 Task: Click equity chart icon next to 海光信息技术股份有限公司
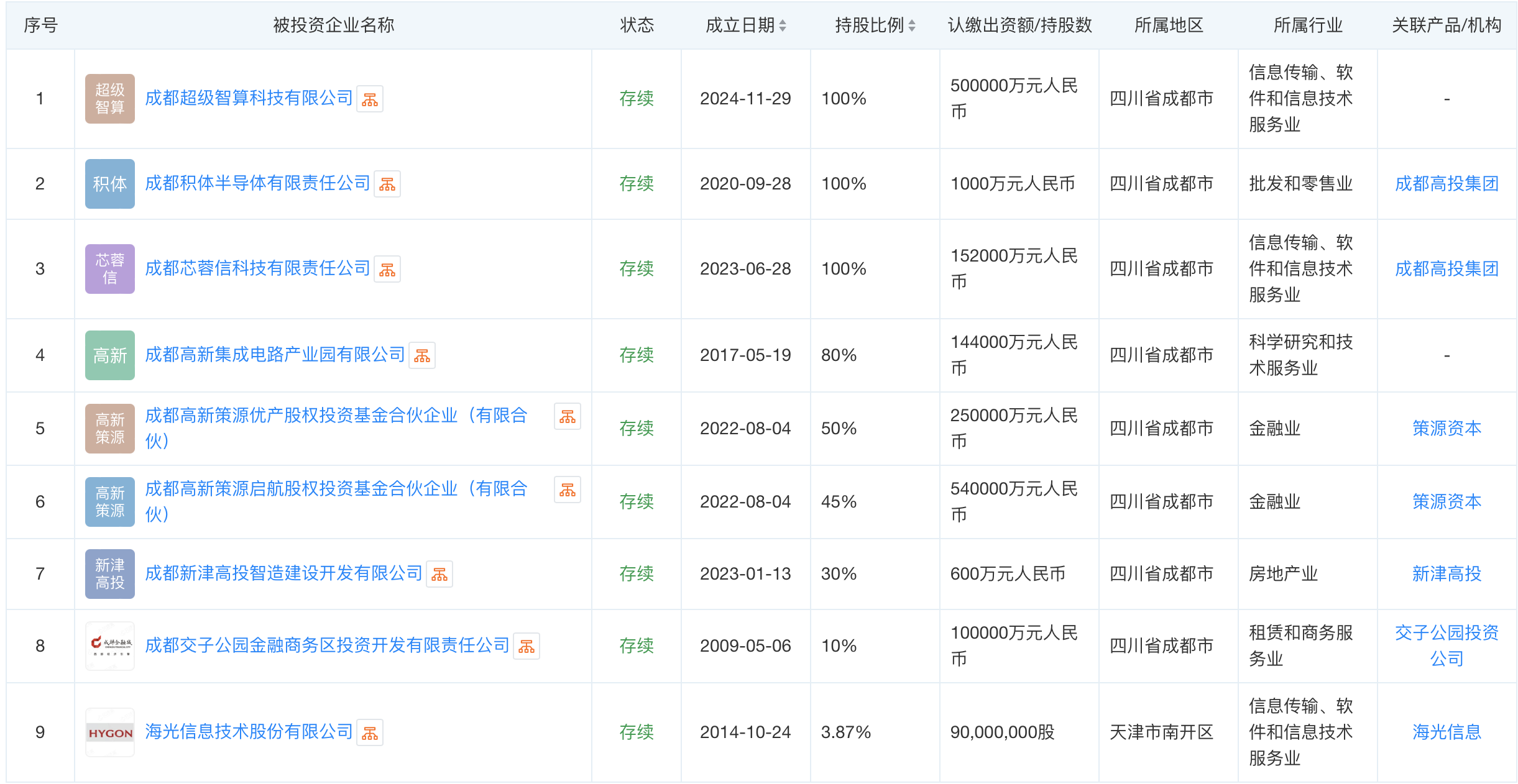(370, 733)
